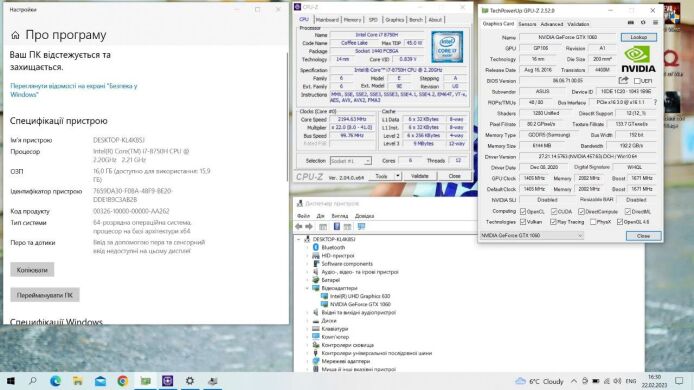
Task: Expand the Bluetooth node
Action: (x=307, y=247)
